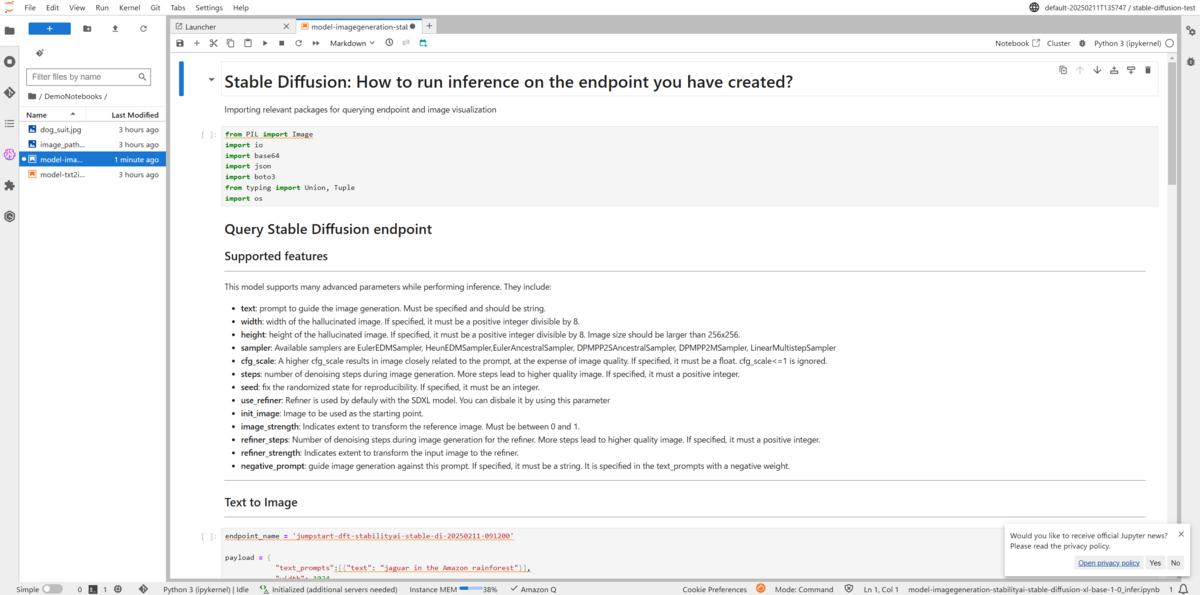Insert a cell below via cell toolbar
Viewport: 1200px width, 595px height.
click(x=1131, y=70)
